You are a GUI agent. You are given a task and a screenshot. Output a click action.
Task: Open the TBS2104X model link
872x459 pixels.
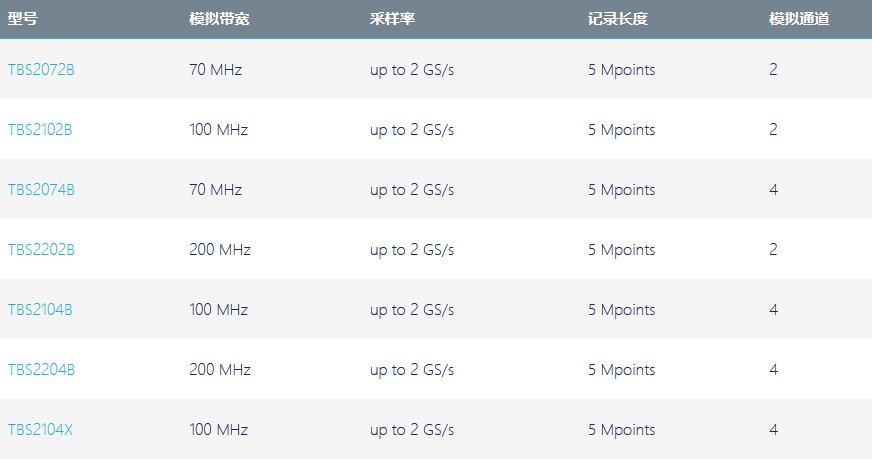click(x=40, y=430)
